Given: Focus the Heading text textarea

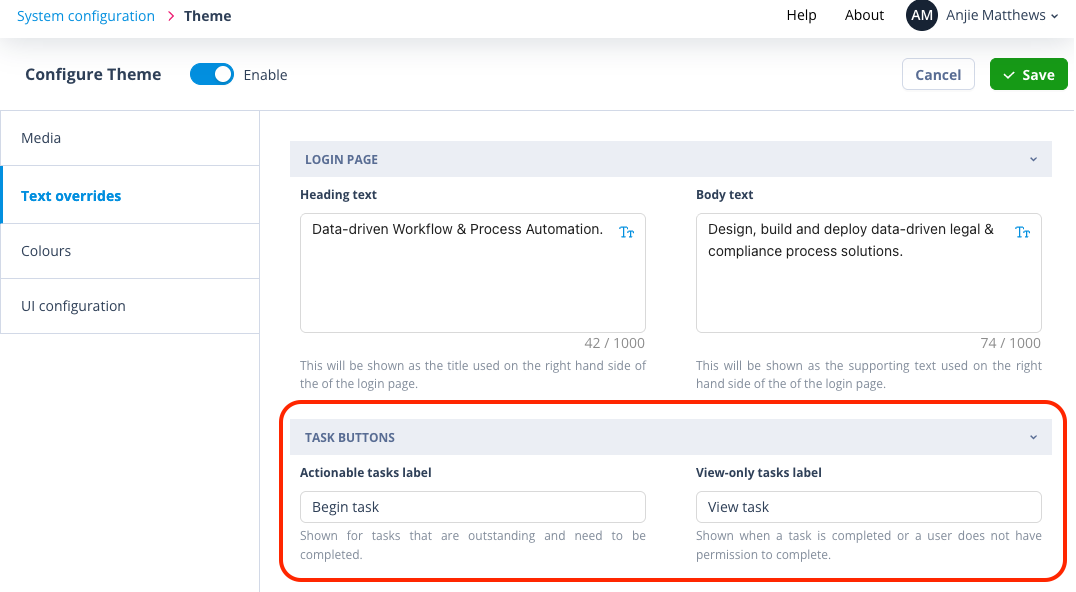Looking at the screenshot, I should pos(473,273).
